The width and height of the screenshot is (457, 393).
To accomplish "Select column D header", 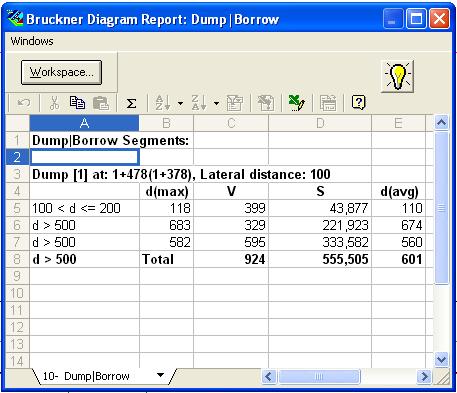I will (320, 123).
